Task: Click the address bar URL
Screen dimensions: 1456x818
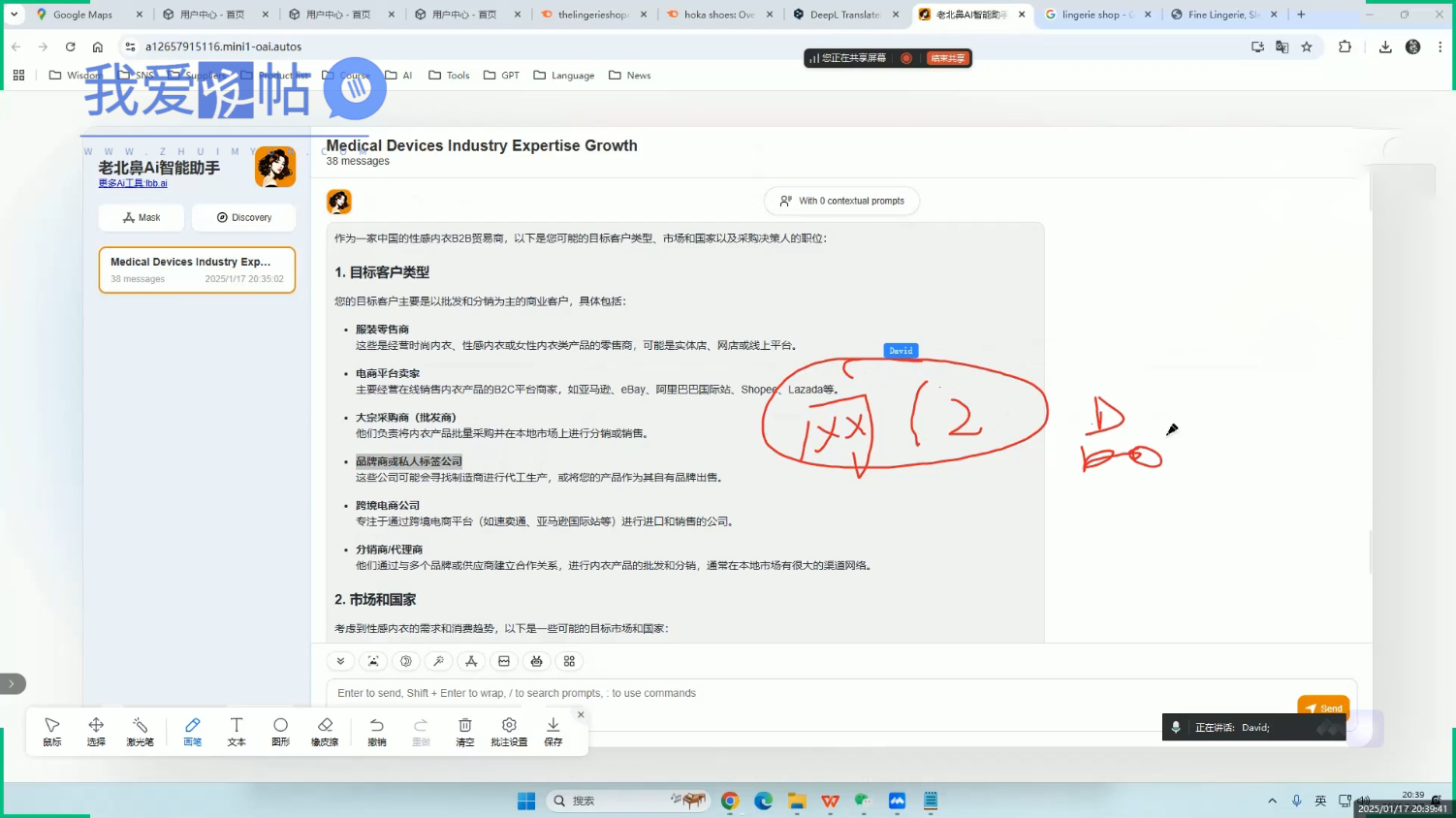Action: coord(223,47)
